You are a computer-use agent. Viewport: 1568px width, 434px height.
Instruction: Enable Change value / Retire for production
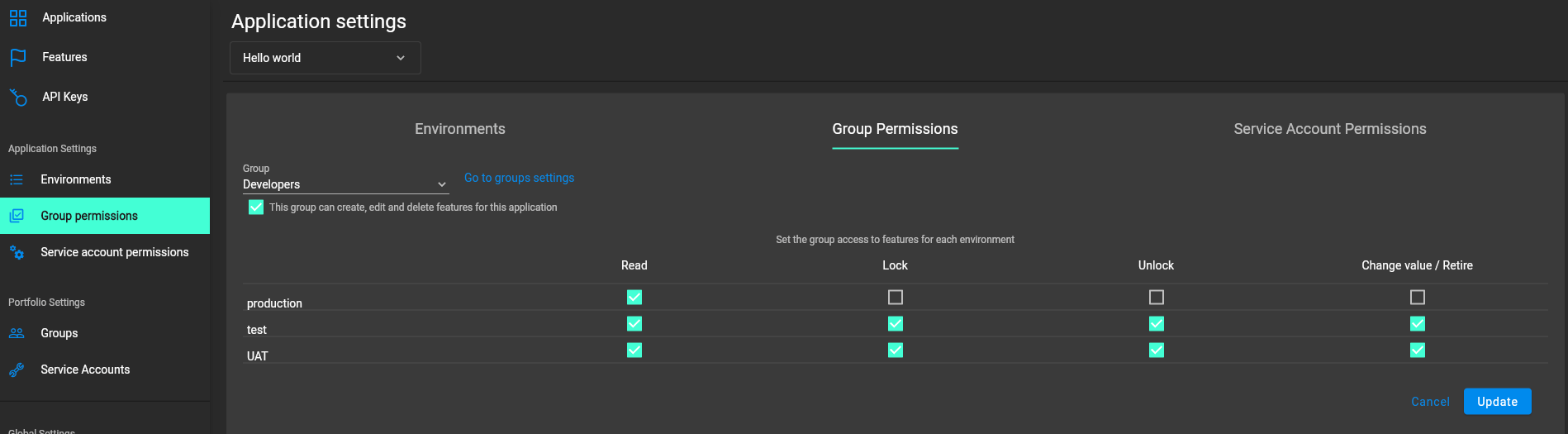coord(1418,297)
